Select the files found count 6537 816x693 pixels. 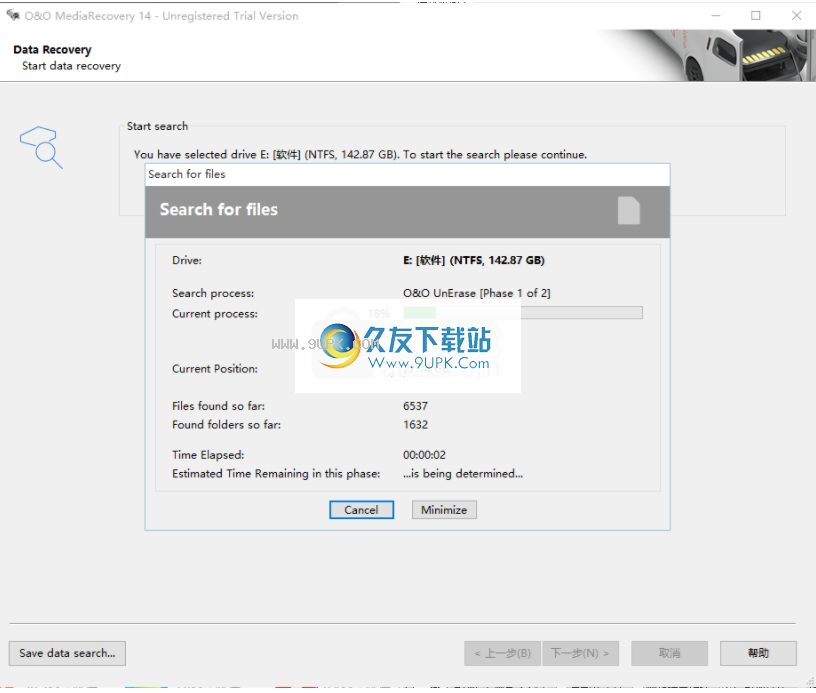tap(415, 406)
